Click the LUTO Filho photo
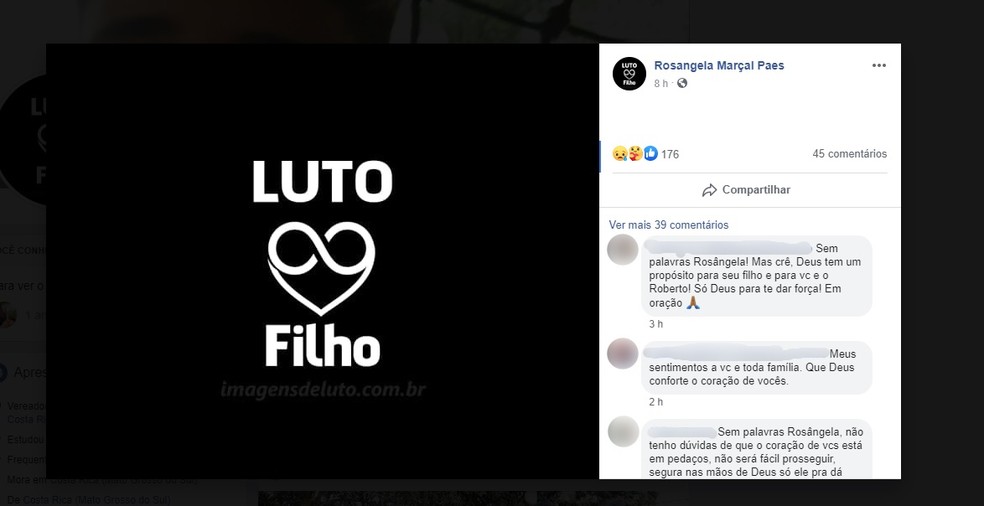This screenshot has width=984, height=506. (x=323, y=261)
